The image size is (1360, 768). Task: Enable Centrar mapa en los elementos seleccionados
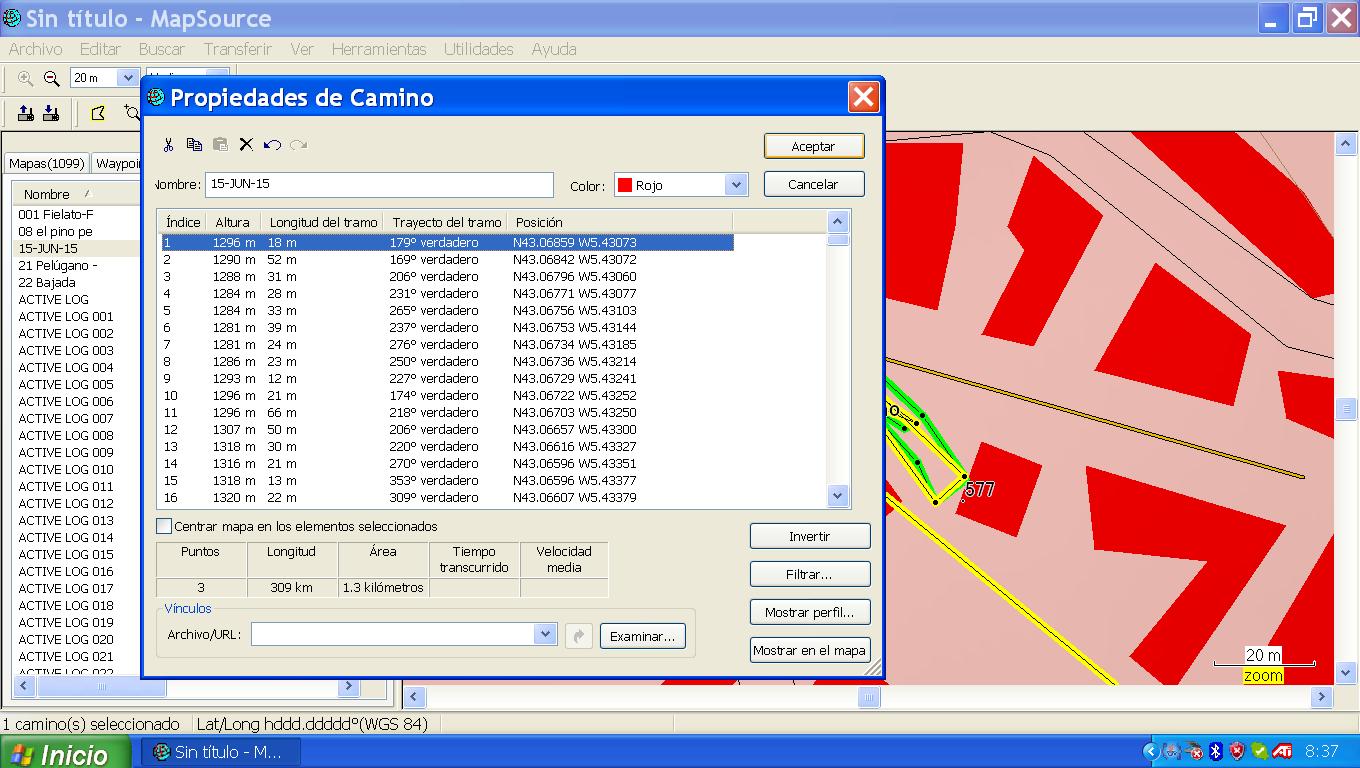[x=162, y=524]
